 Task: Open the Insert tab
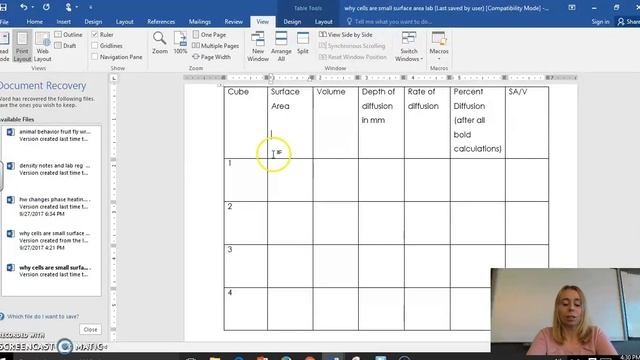63,22
